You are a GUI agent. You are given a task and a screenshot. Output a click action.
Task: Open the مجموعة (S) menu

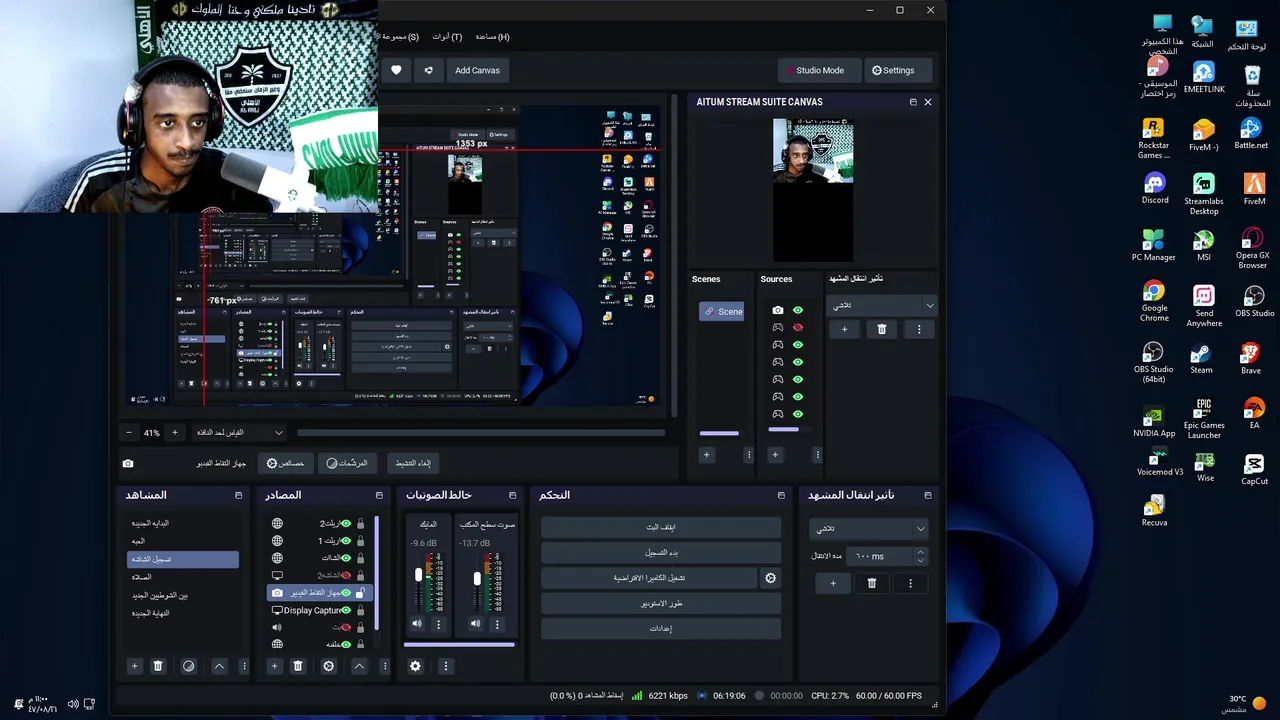400,37
